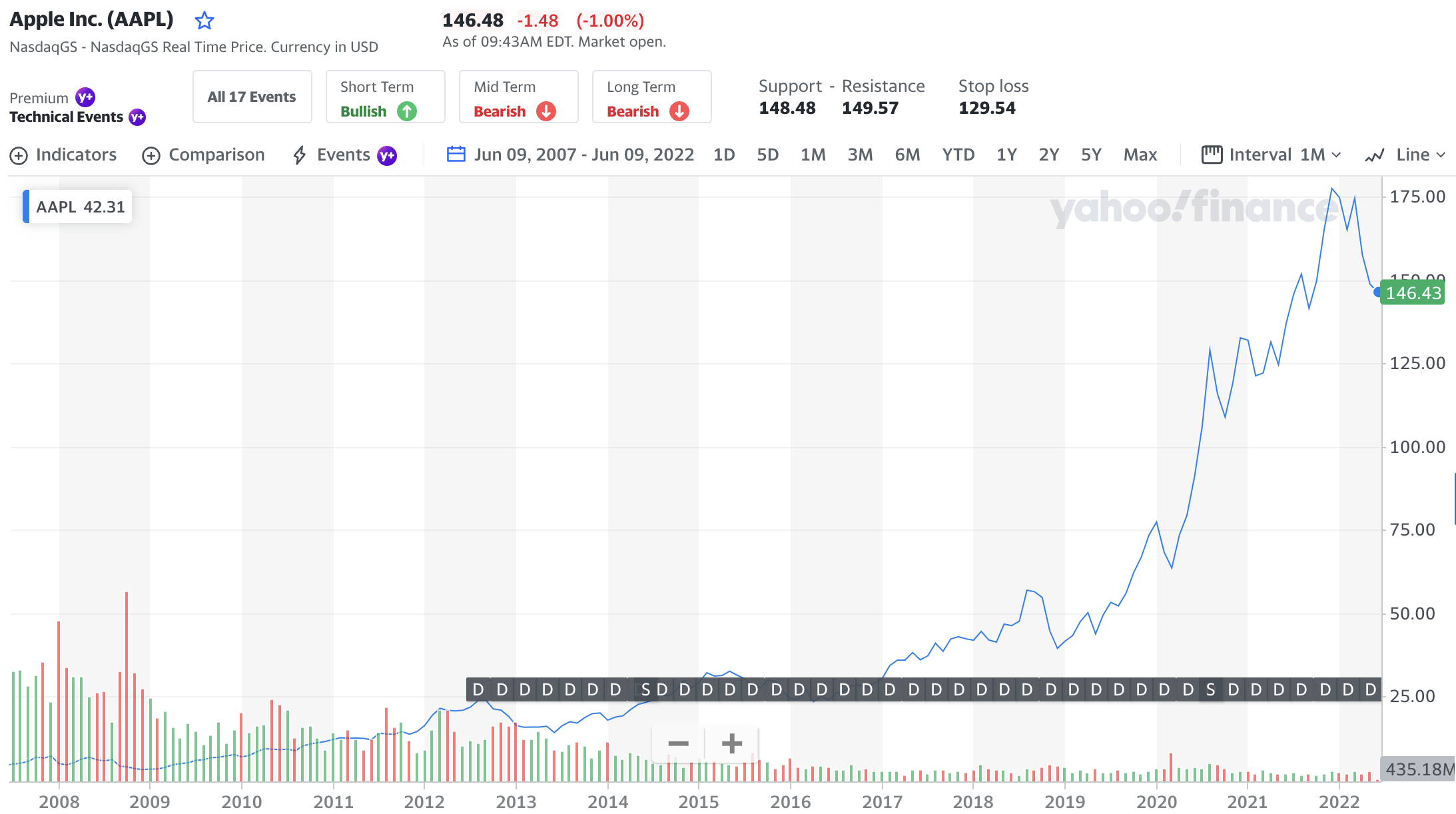The width and height of the screenshot is (1456, 814).
Task: Click the line chart type icon
Action: coord(1375,156)
